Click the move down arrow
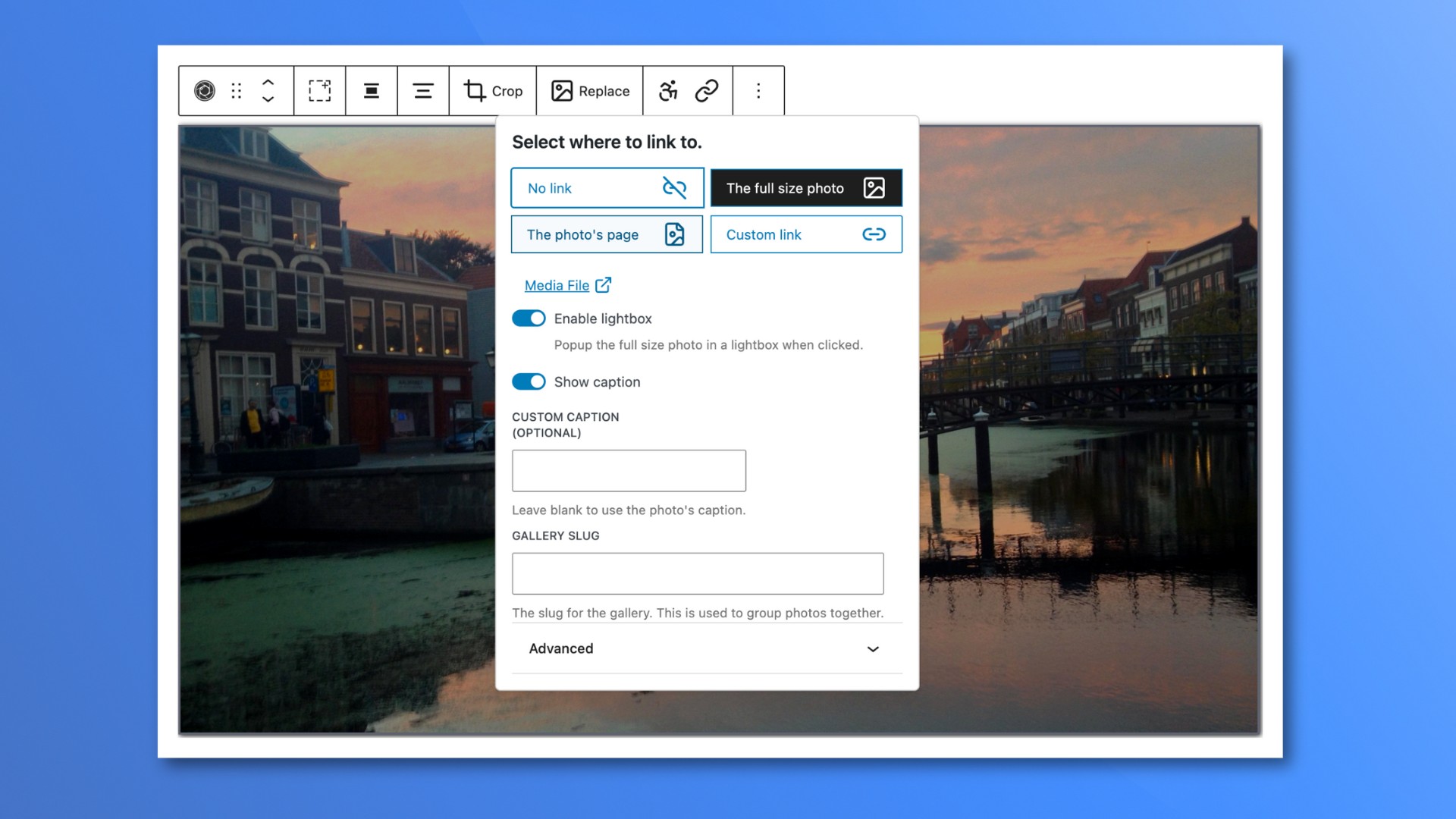Image resolution: width=1456 pixels, height=819 pixels. tap(268, 100)
